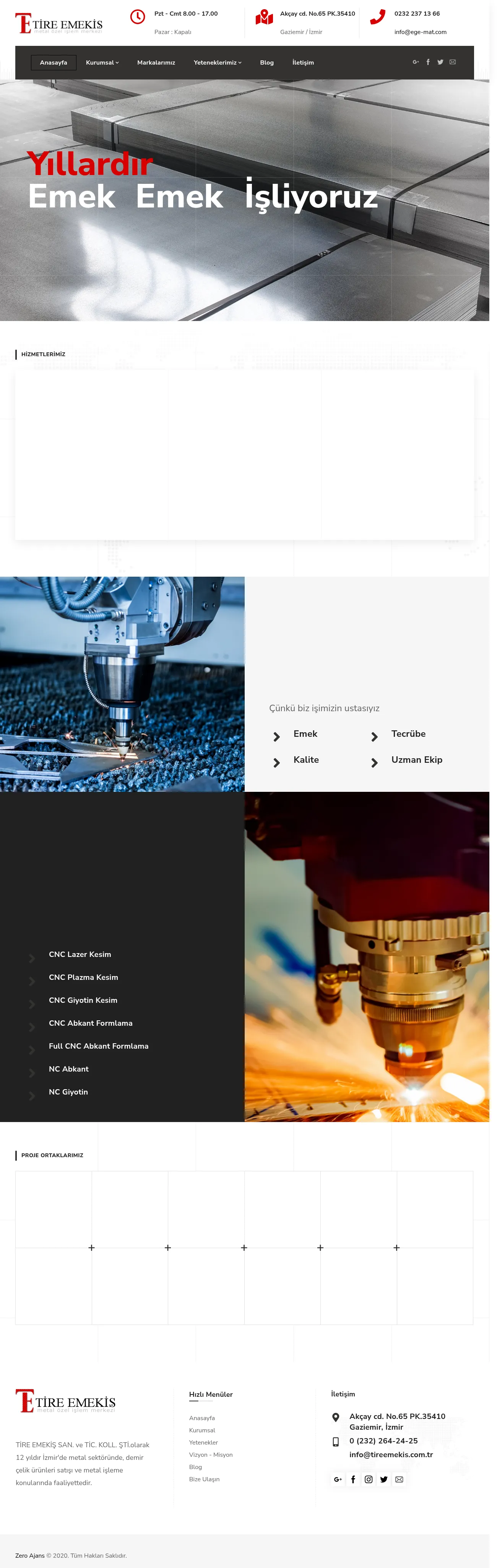Click the info@tireemekis.com.tr email link
This screenshot has width=497, height=1568.
point(391,1454)
